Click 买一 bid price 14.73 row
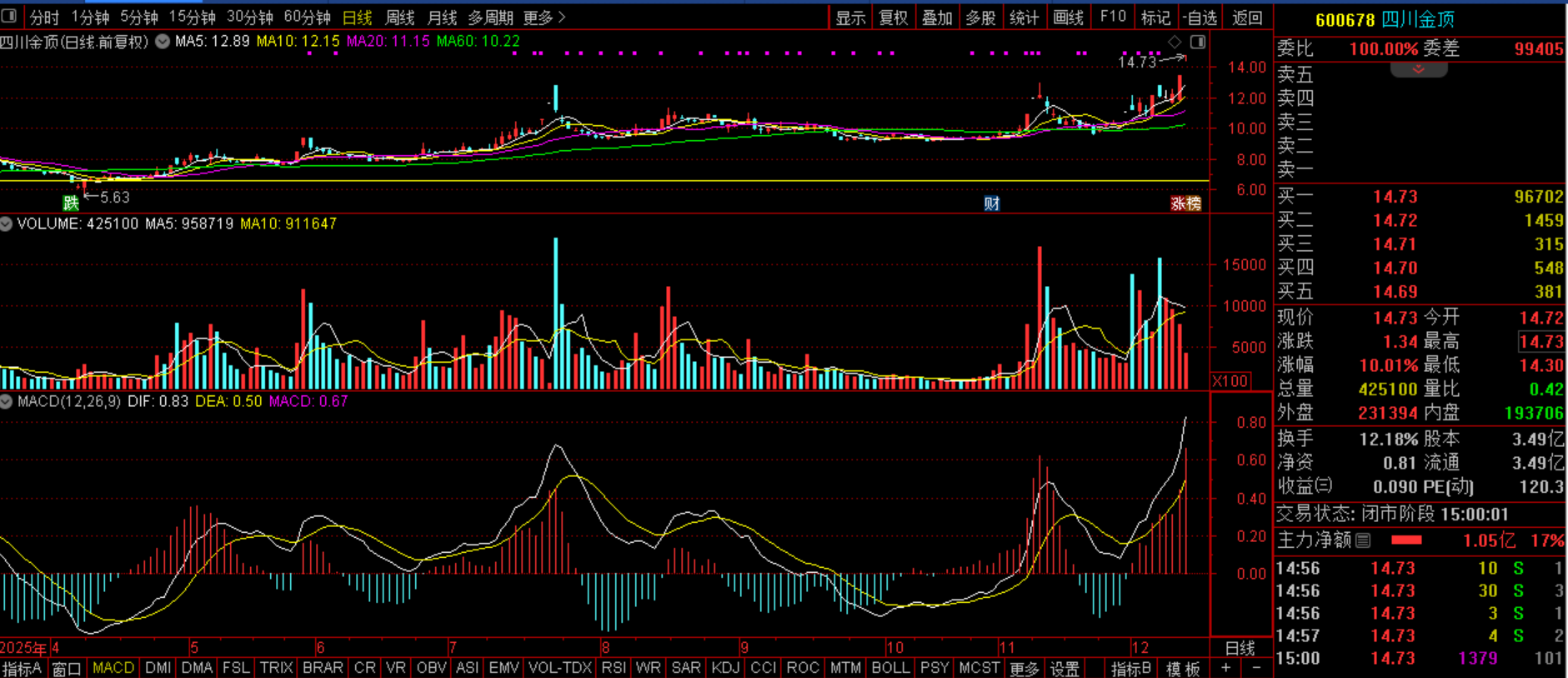 [1420, 197]
